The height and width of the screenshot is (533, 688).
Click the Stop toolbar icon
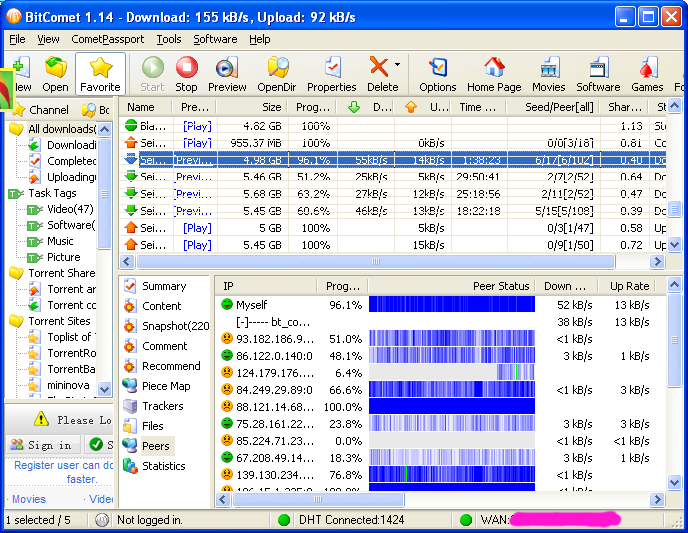click(x=186, y=74)
